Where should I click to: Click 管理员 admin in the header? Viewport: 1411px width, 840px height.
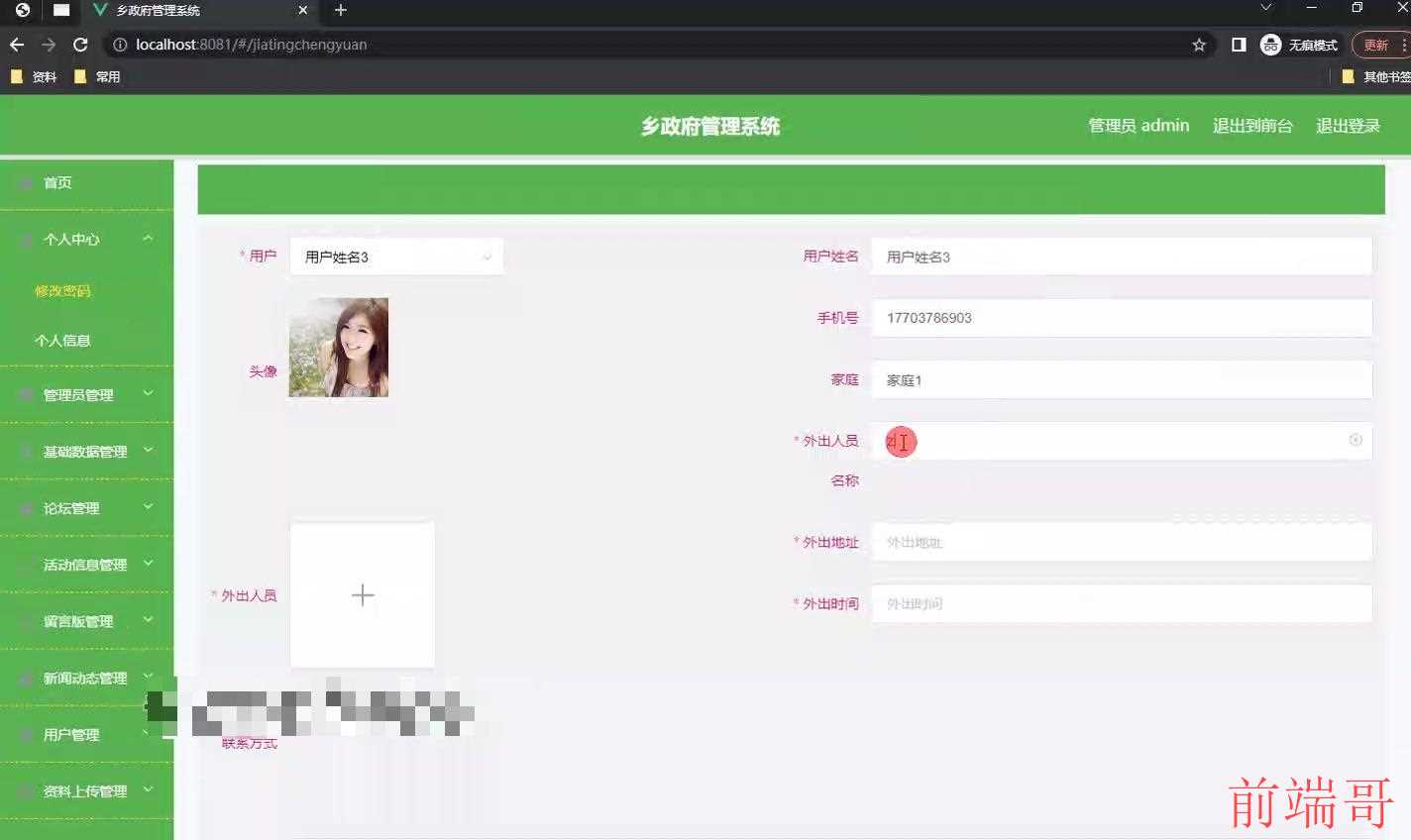[1139, 126]
